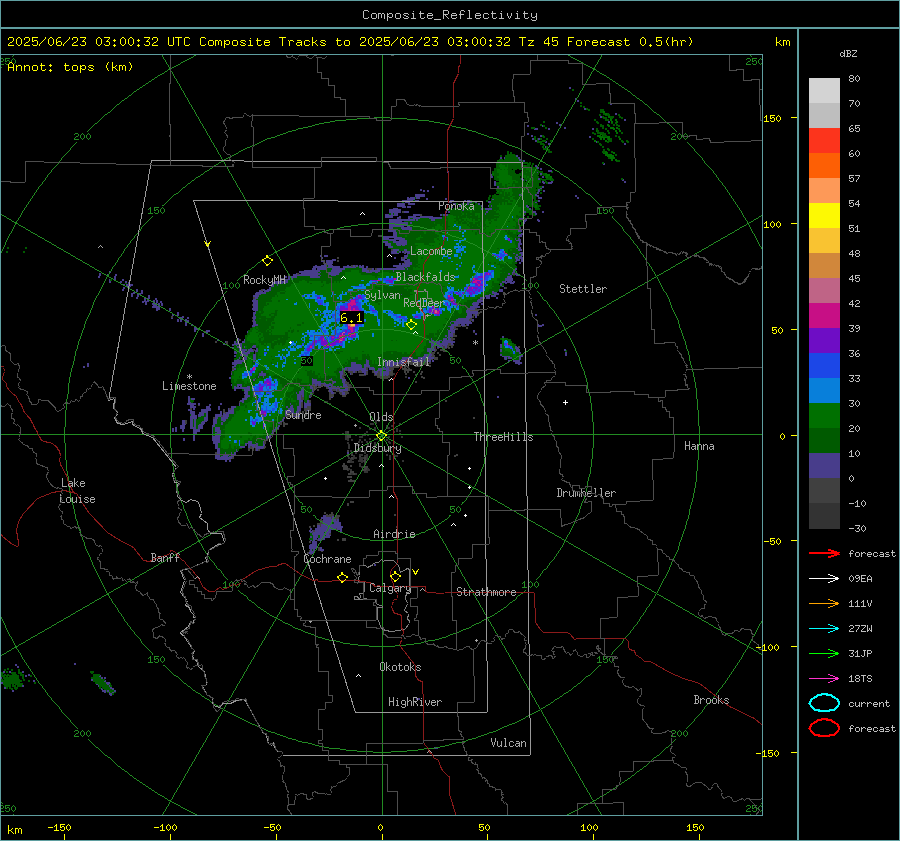Click the Strathmore label
Screen dimensions: 900x841
point(486,592)
